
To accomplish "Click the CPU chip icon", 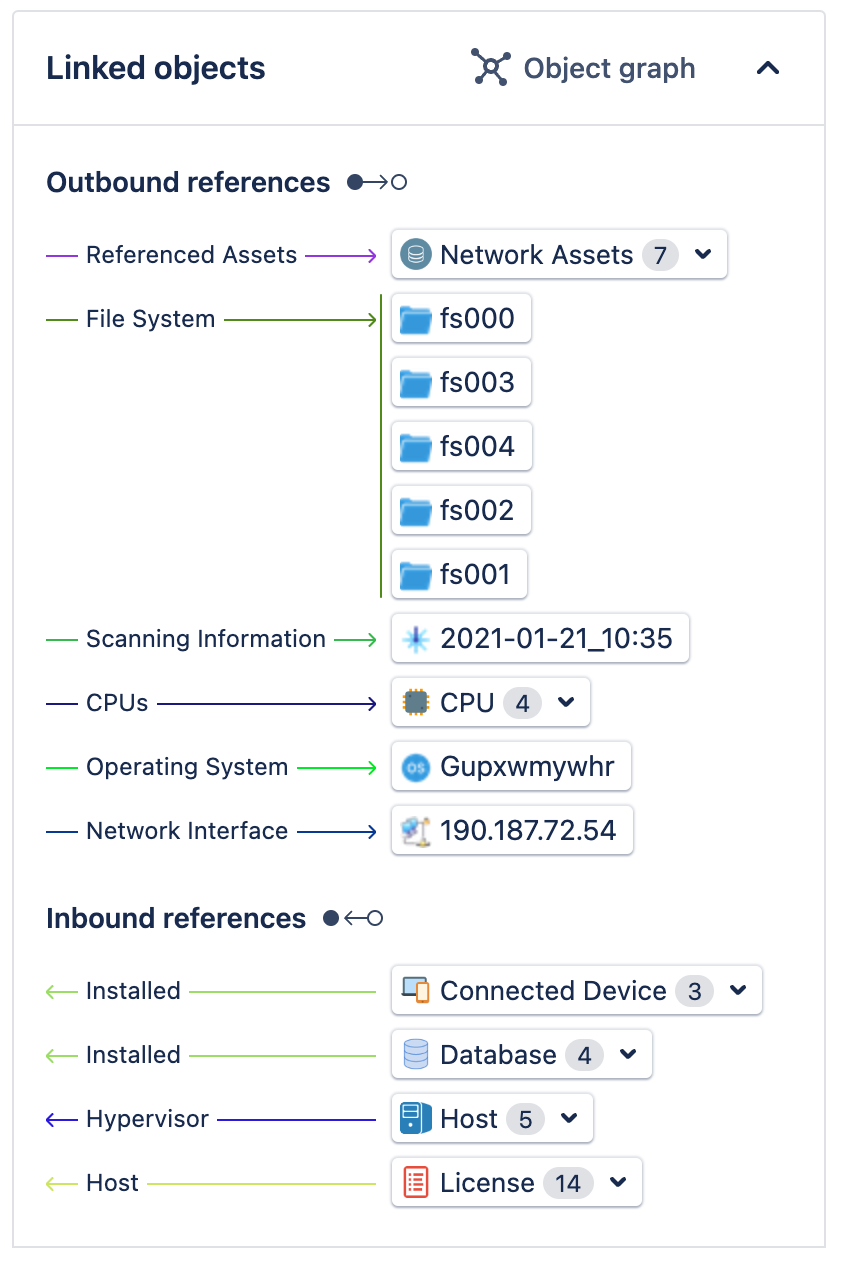I will (415, 703).
